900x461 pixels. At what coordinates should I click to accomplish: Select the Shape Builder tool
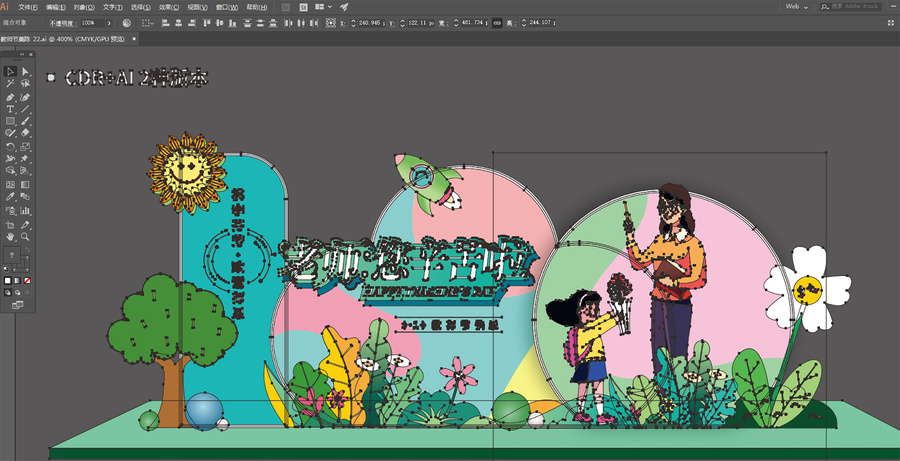point(10,171)
